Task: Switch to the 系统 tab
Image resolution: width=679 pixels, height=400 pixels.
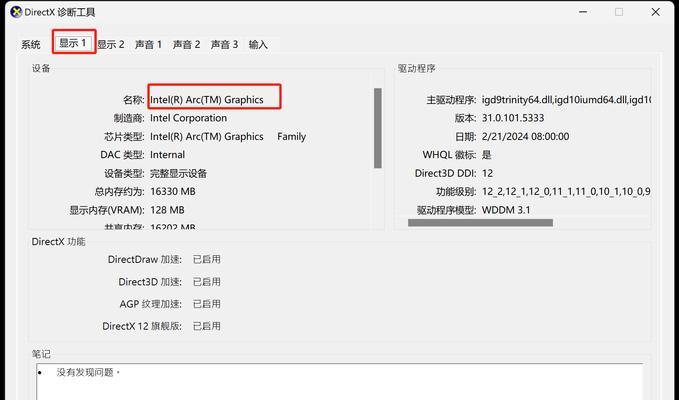Action: (x=31, y=45)
